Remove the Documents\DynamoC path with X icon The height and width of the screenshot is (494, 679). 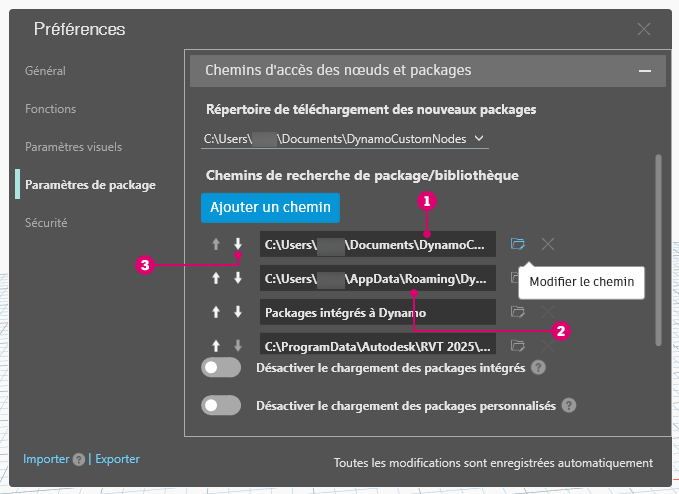click(548, 244)
